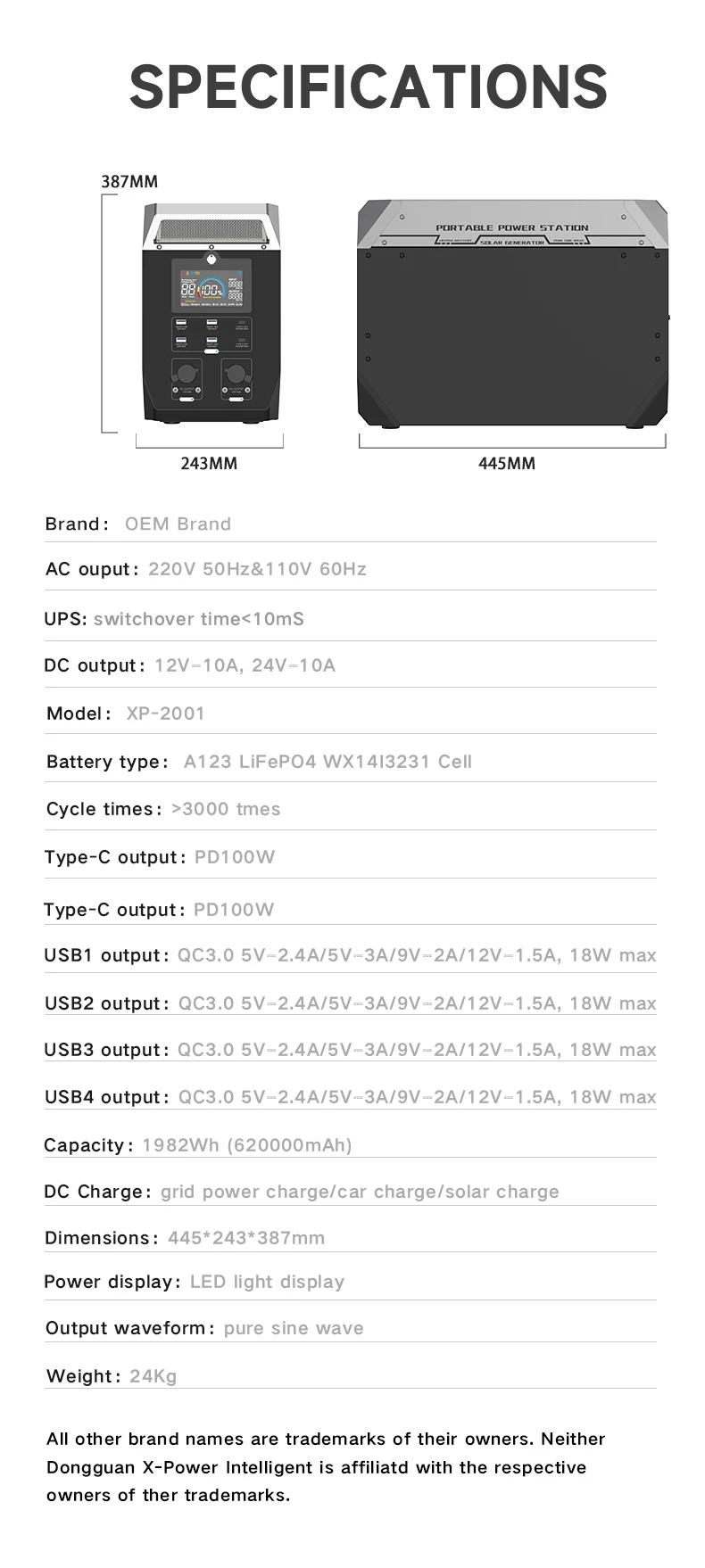This screenshot has height=1568, width=705.
Task: Click the mesh grille on top of the unit
Action: [x=211, y=230]
